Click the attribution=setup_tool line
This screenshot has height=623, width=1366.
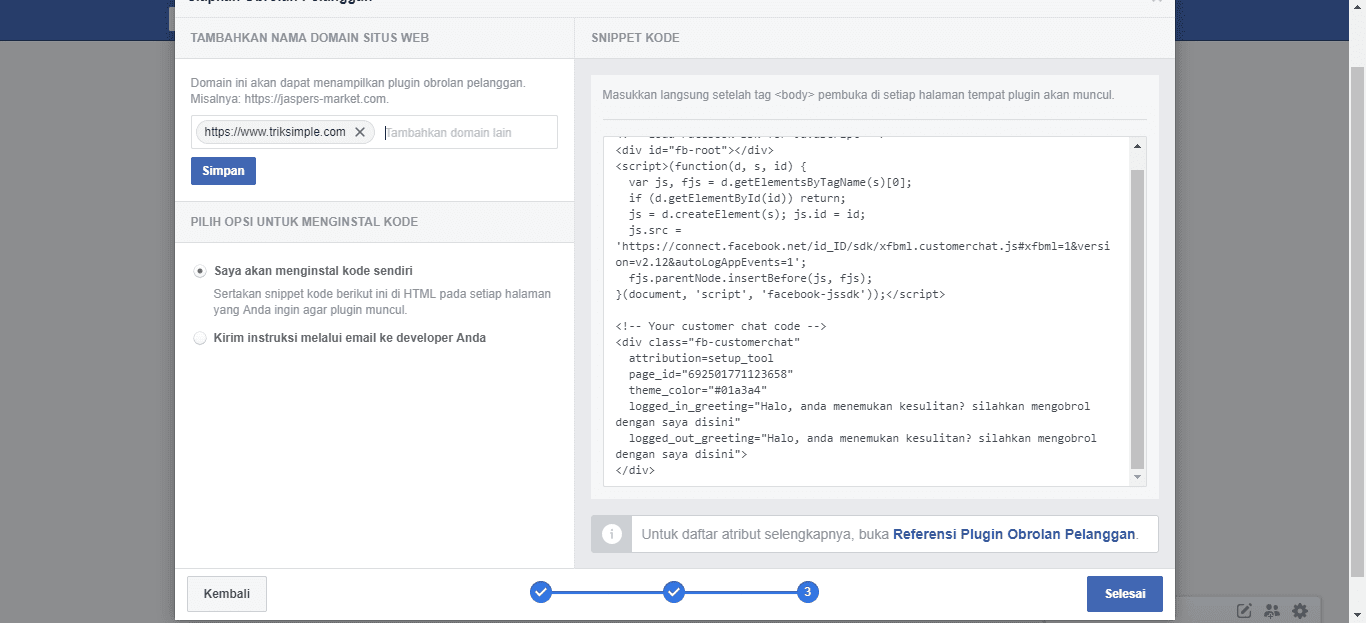point(701,358)
